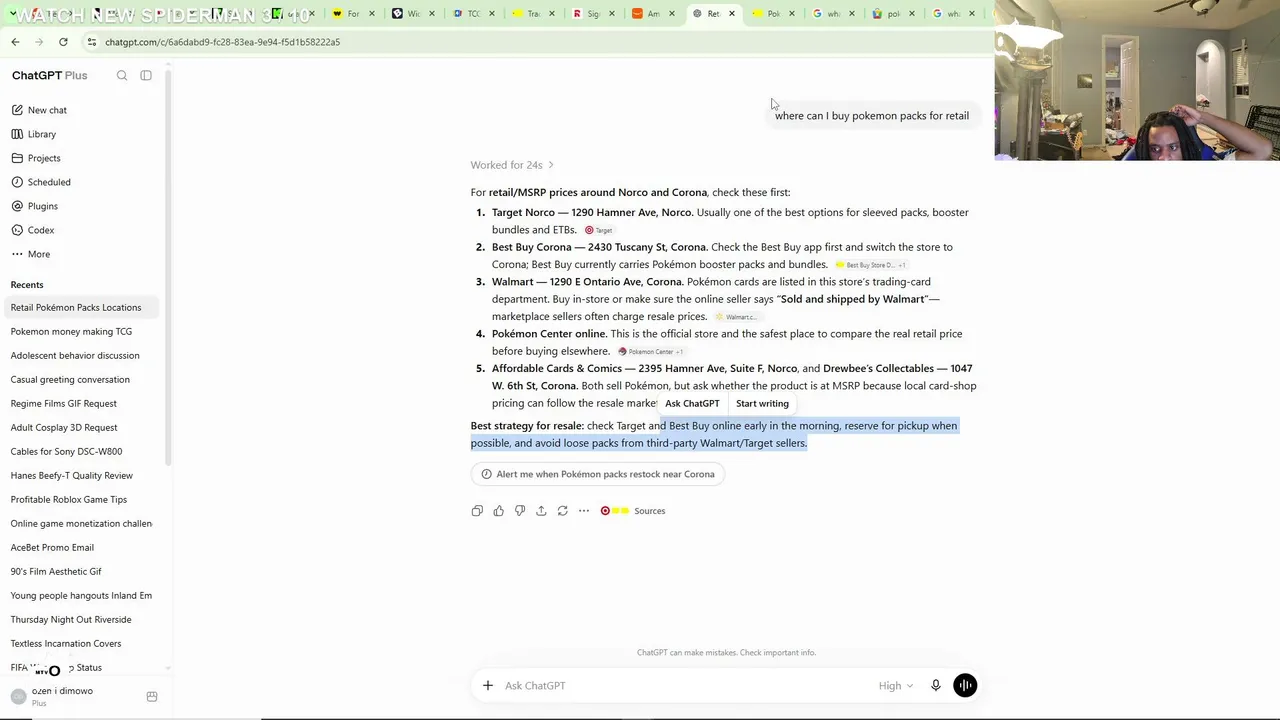Focus the Ask ChatGPT message field
This screenshot has height=720, width=1280.
(x=685, y=686)
